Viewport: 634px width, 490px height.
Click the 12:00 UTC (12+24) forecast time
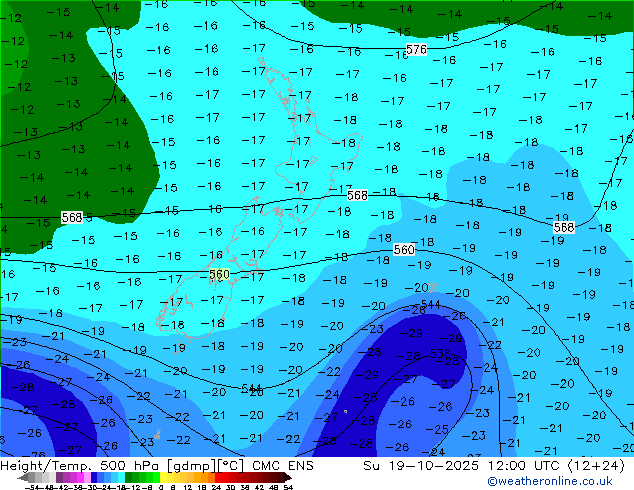coord(556,466)
